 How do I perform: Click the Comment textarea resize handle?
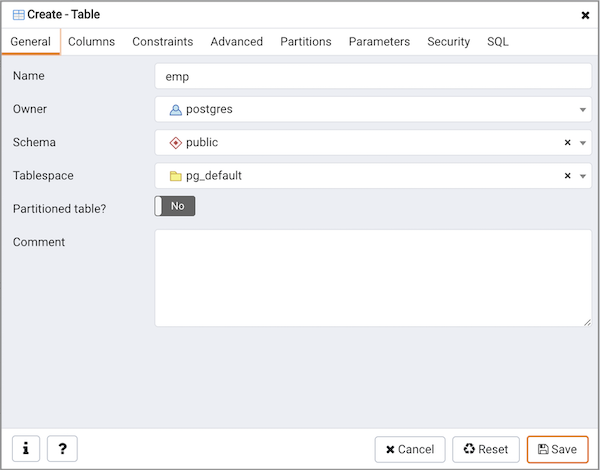pos(587,322)
